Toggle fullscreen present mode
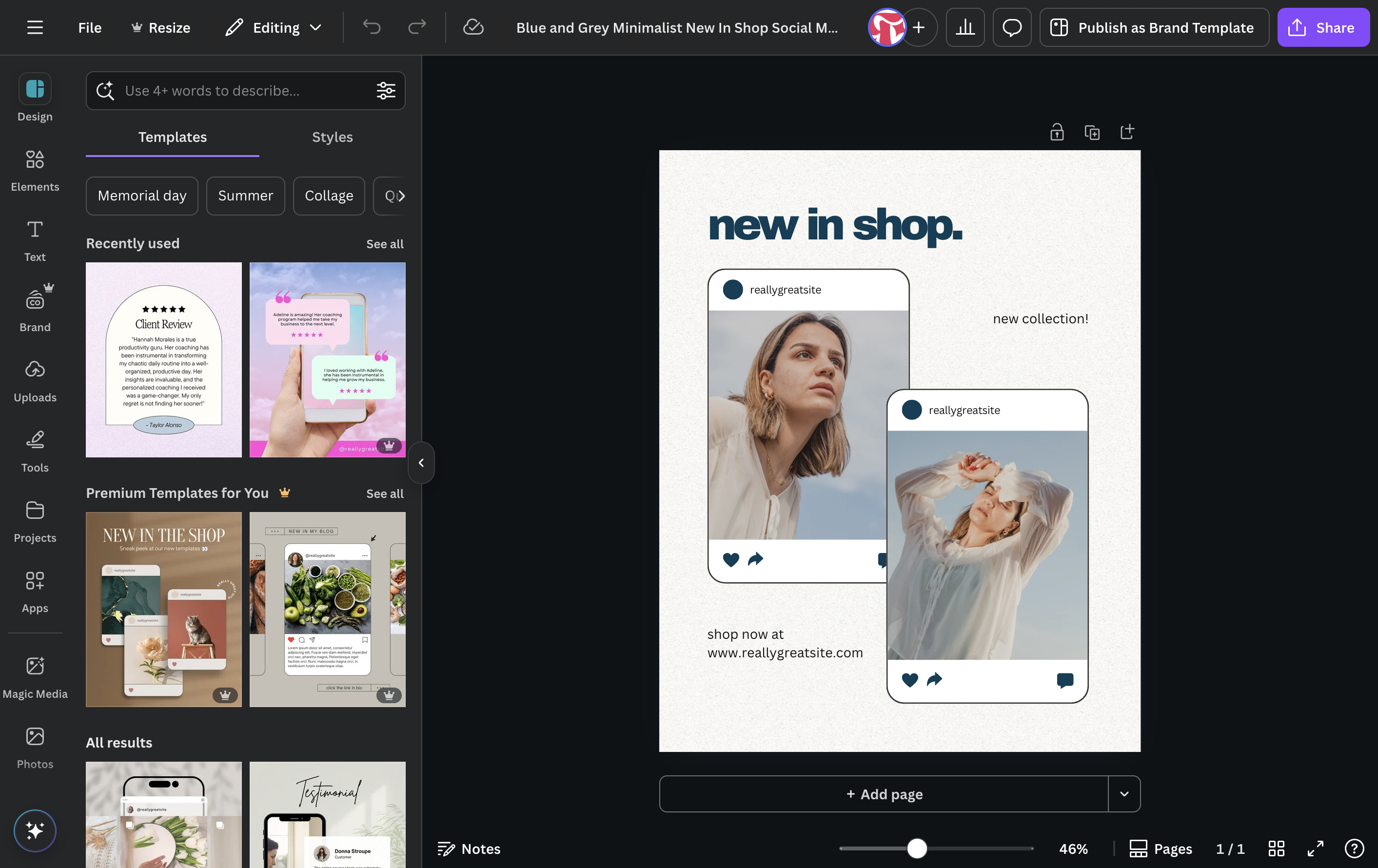 (x=1315, y=848)
